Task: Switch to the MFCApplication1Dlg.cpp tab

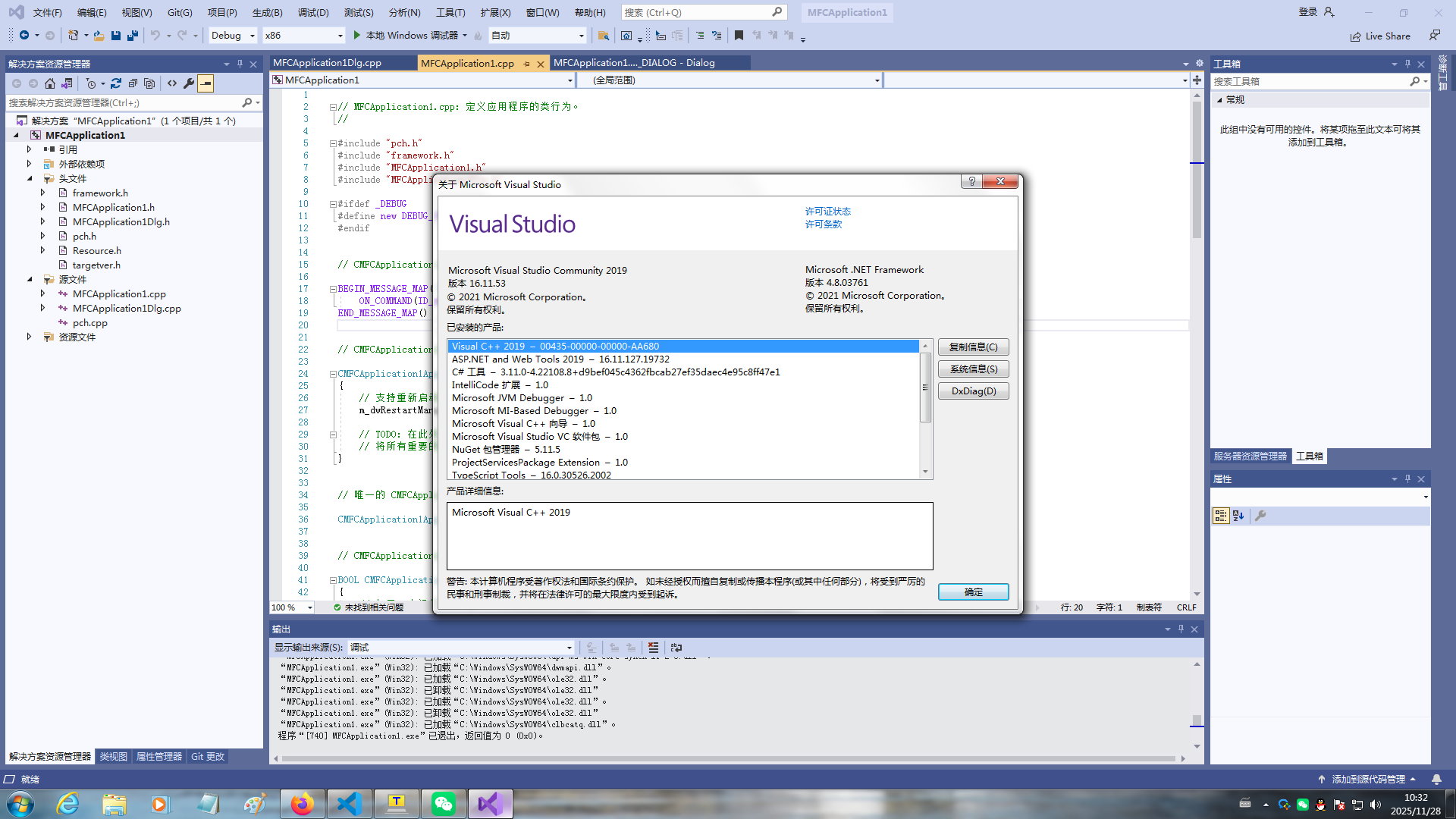Action: pyautogui.click(x=327, y=63)
